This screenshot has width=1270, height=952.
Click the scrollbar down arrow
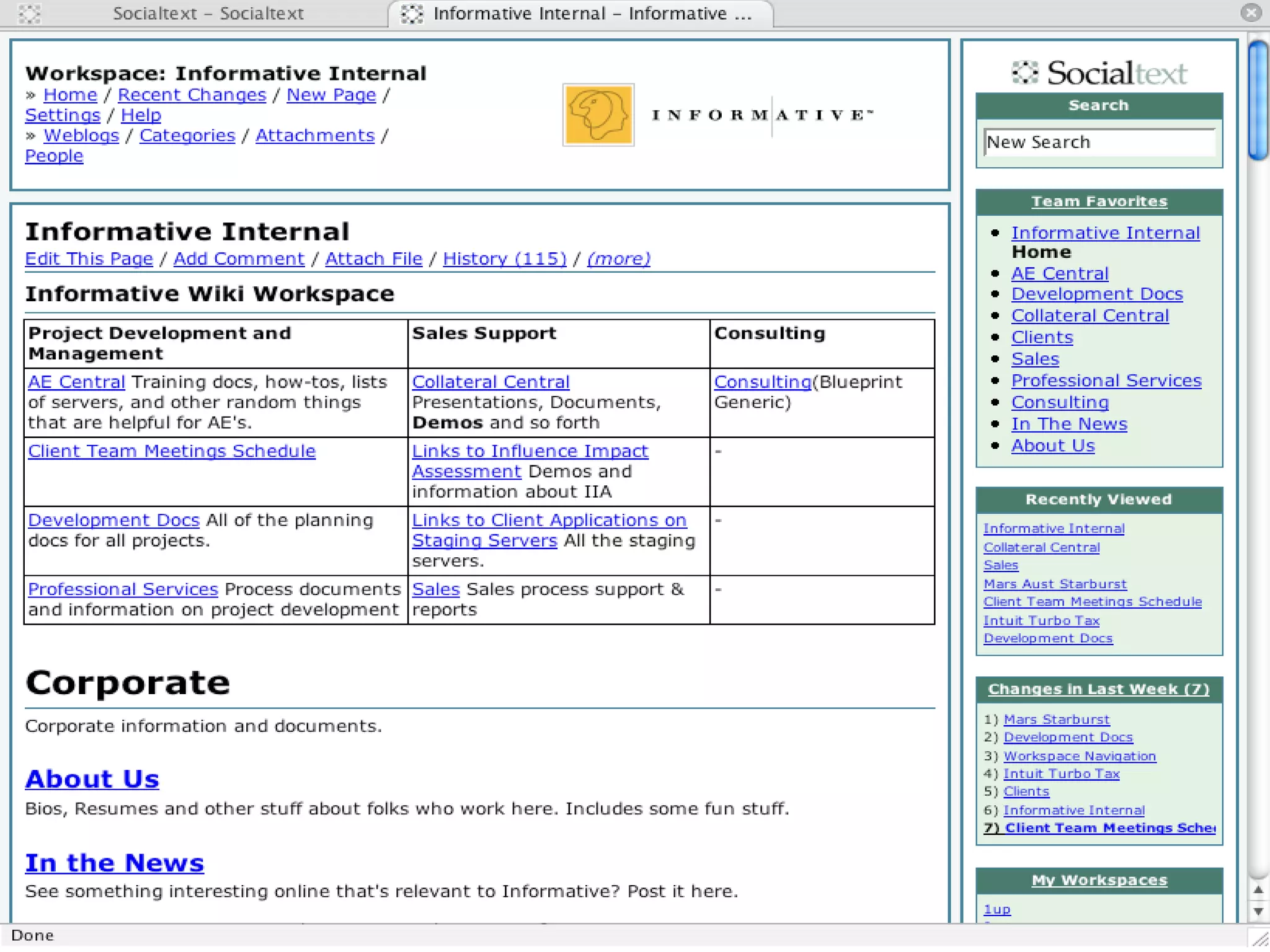(1258, 911)
